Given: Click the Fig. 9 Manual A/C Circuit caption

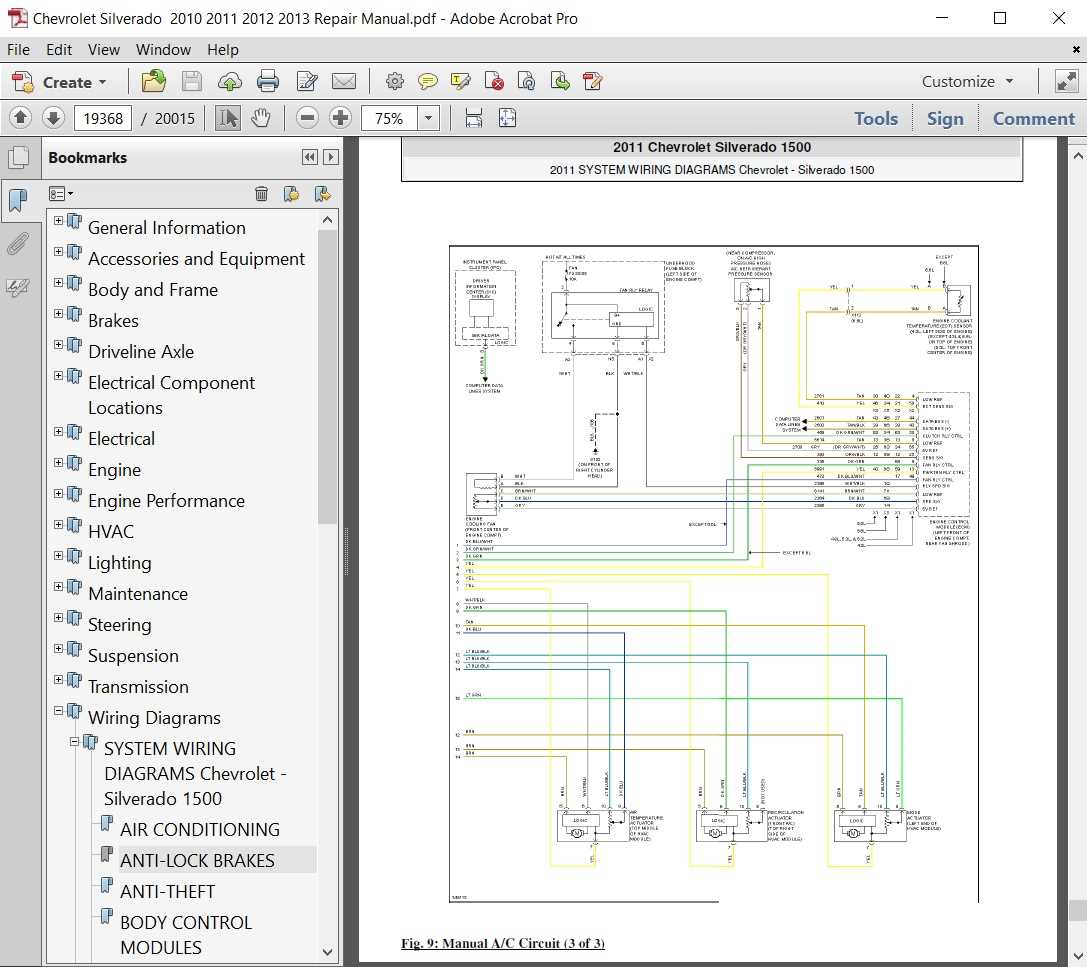Looking at the screenshot, I should click(x=503, y=943).
